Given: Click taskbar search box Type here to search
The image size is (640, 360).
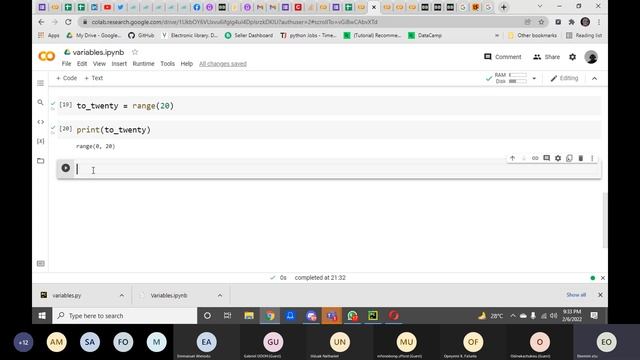Looking at the screenshot, I should [x=124, y=316].
